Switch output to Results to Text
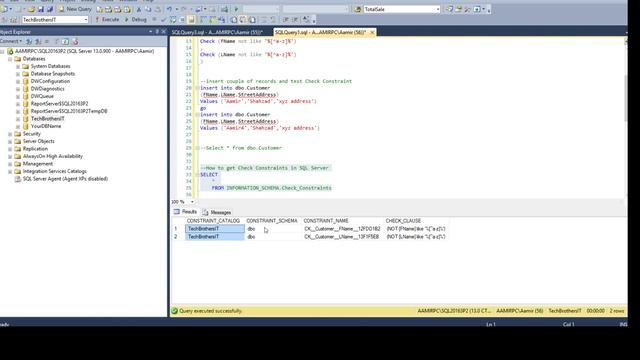Viewport: 640px width, 360px height. pos(233,19)
